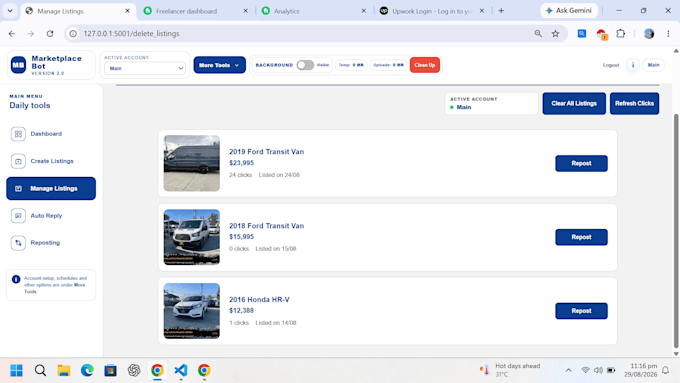Select the Create Listings sidebar icon
680x383 pixels.
click(x=18, y=161)
